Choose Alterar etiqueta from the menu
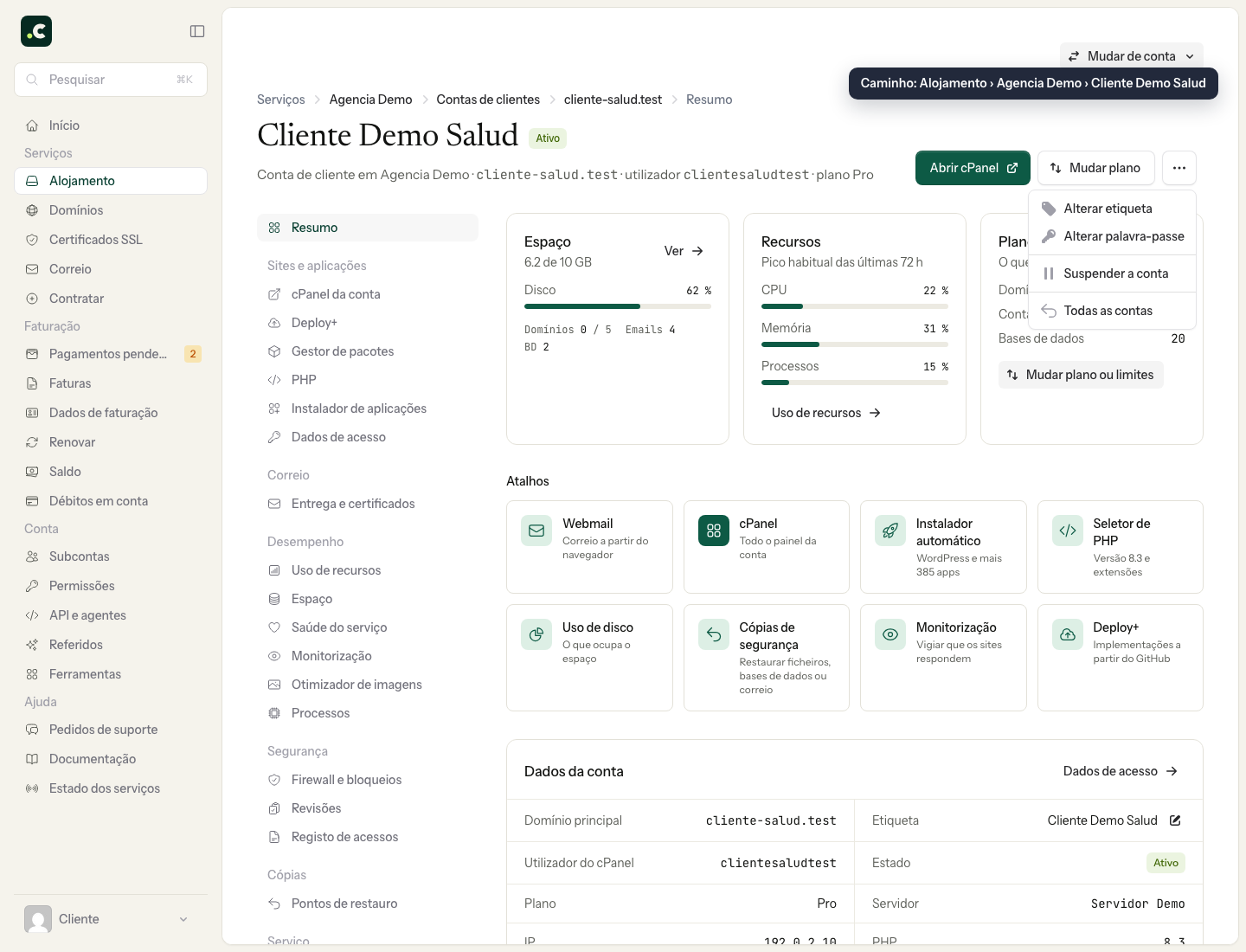This screenshot has height=952, width=1246. click(x=1113, y=209)
